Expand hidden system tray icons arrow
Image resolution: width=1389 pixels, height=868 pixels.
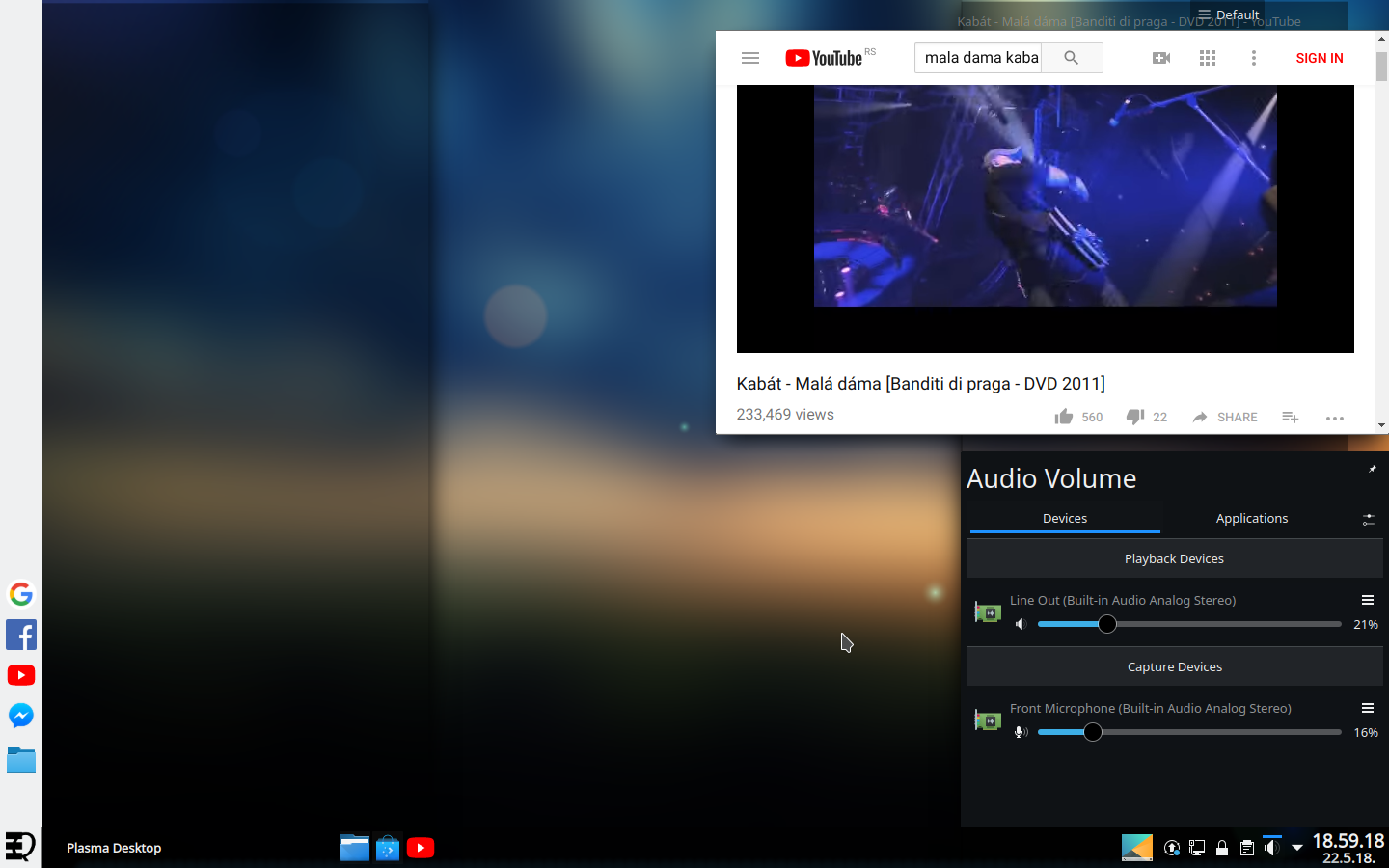pos(1297,848)
